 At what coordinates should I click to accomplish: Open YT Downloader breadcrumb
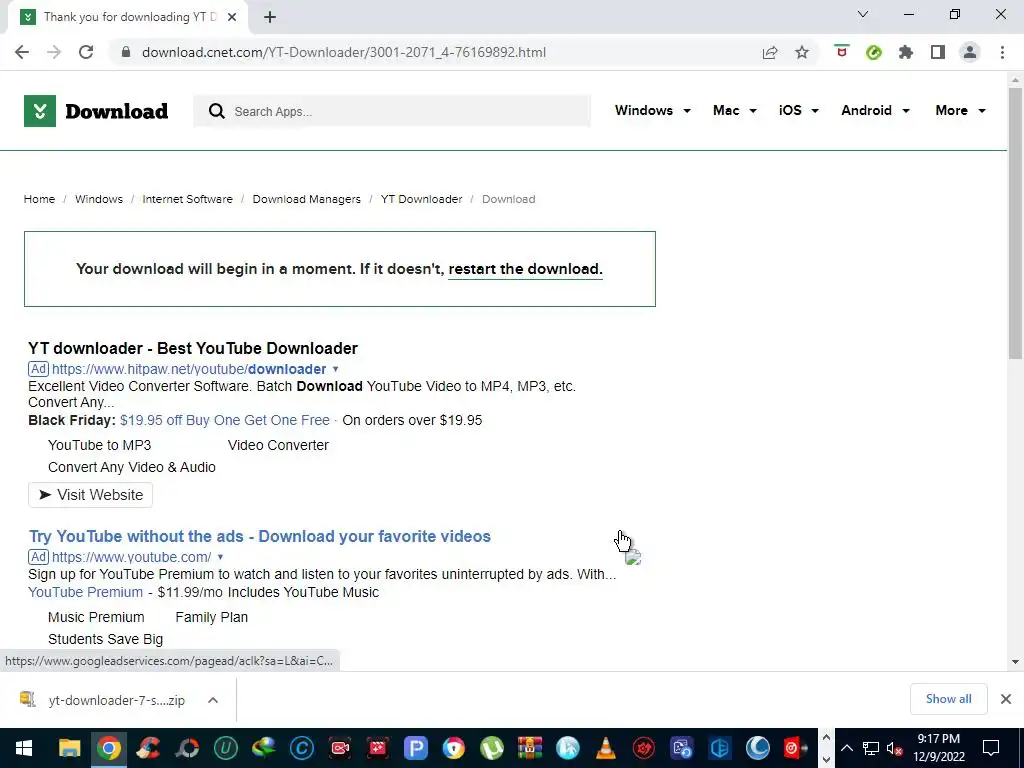(x=421, y=199)
